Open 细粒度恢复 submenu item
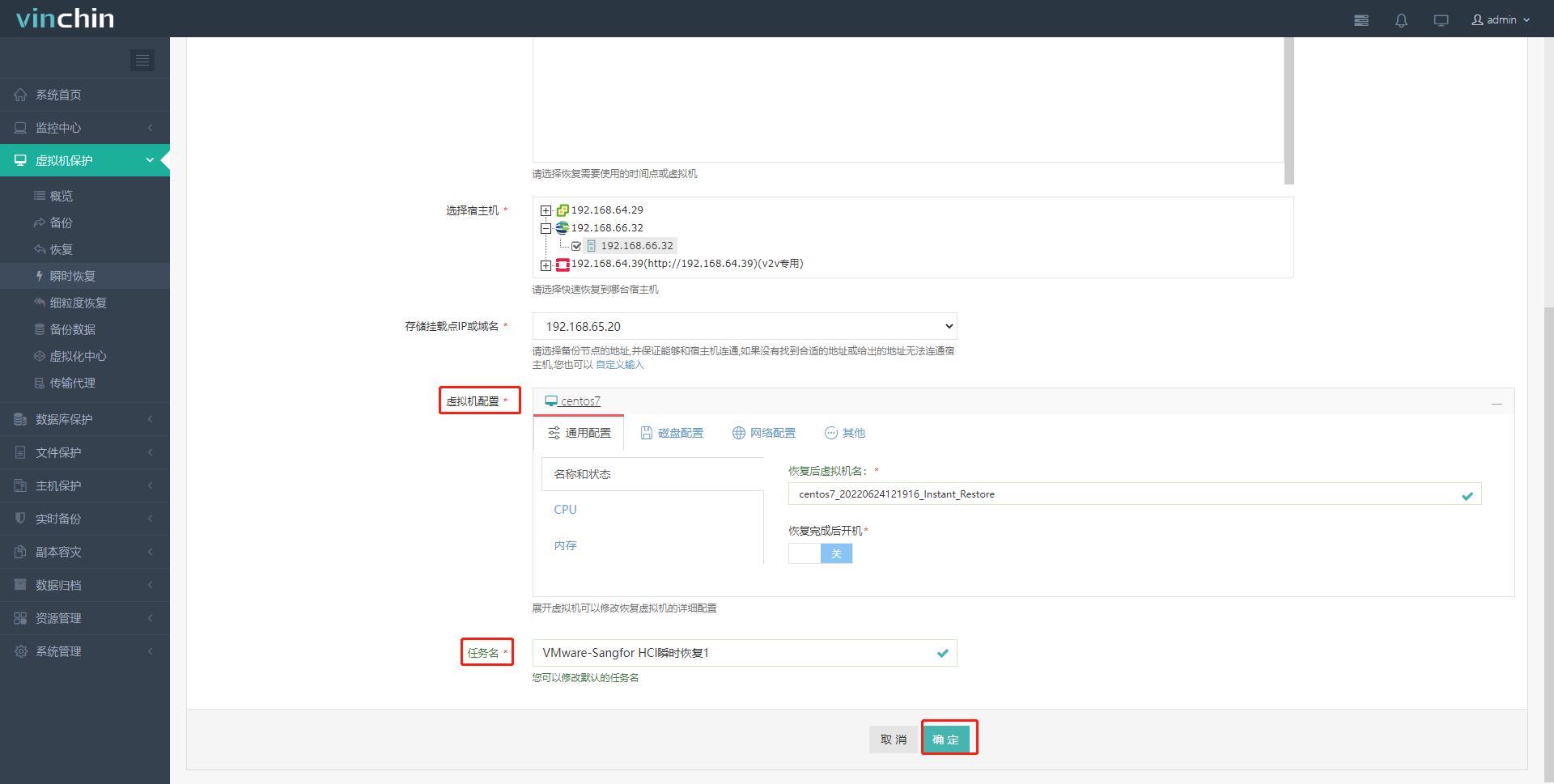 click(x=85, y=303)
